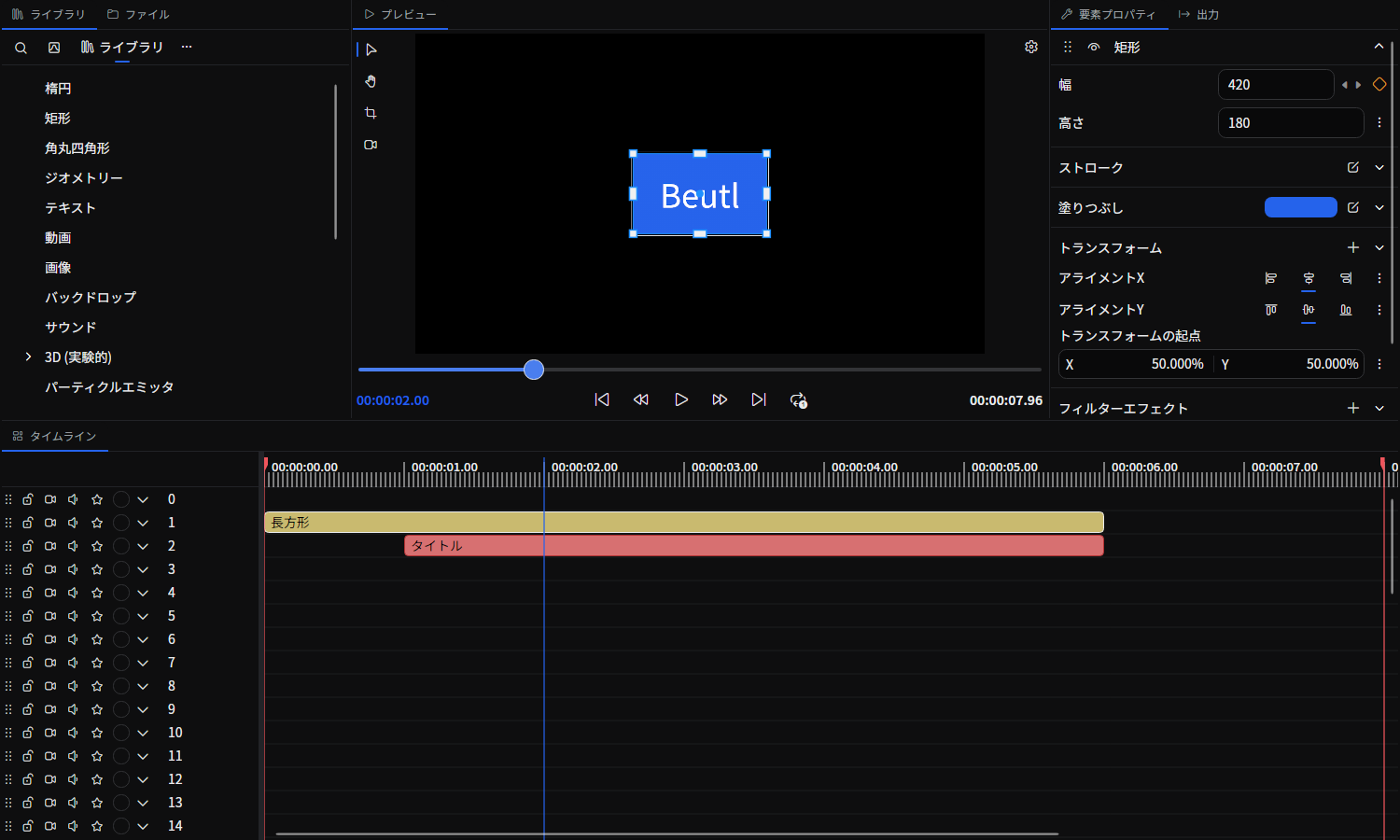This screenshot has width=1400, height=840.
Task: Set アライメントY to top
Action: [1271, 310]
